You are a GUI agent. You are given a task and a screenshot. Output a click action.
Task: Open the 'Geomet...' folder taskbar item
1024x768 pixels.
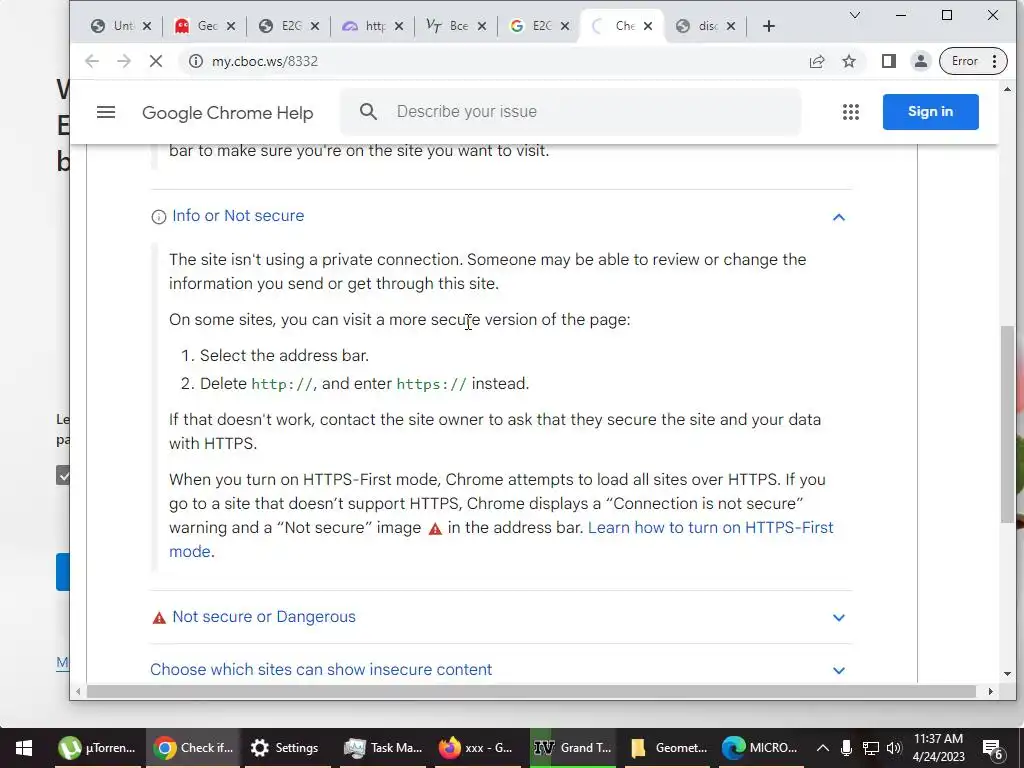click(667, 748)
